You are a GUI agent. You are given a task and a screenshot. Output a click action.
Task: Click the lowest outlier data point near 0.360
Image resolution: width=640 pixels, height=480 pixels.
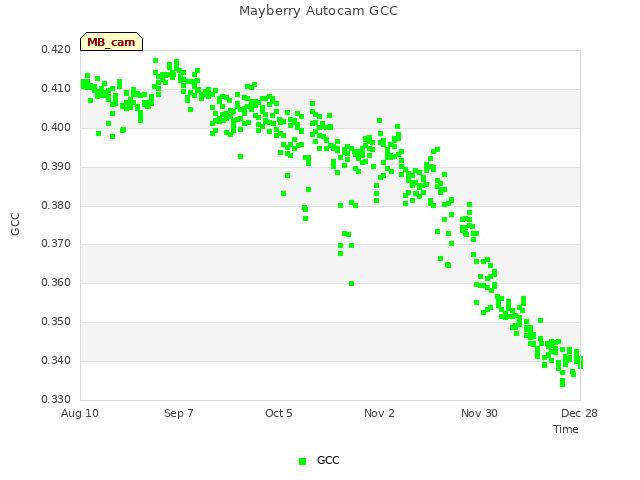[351, 284]
